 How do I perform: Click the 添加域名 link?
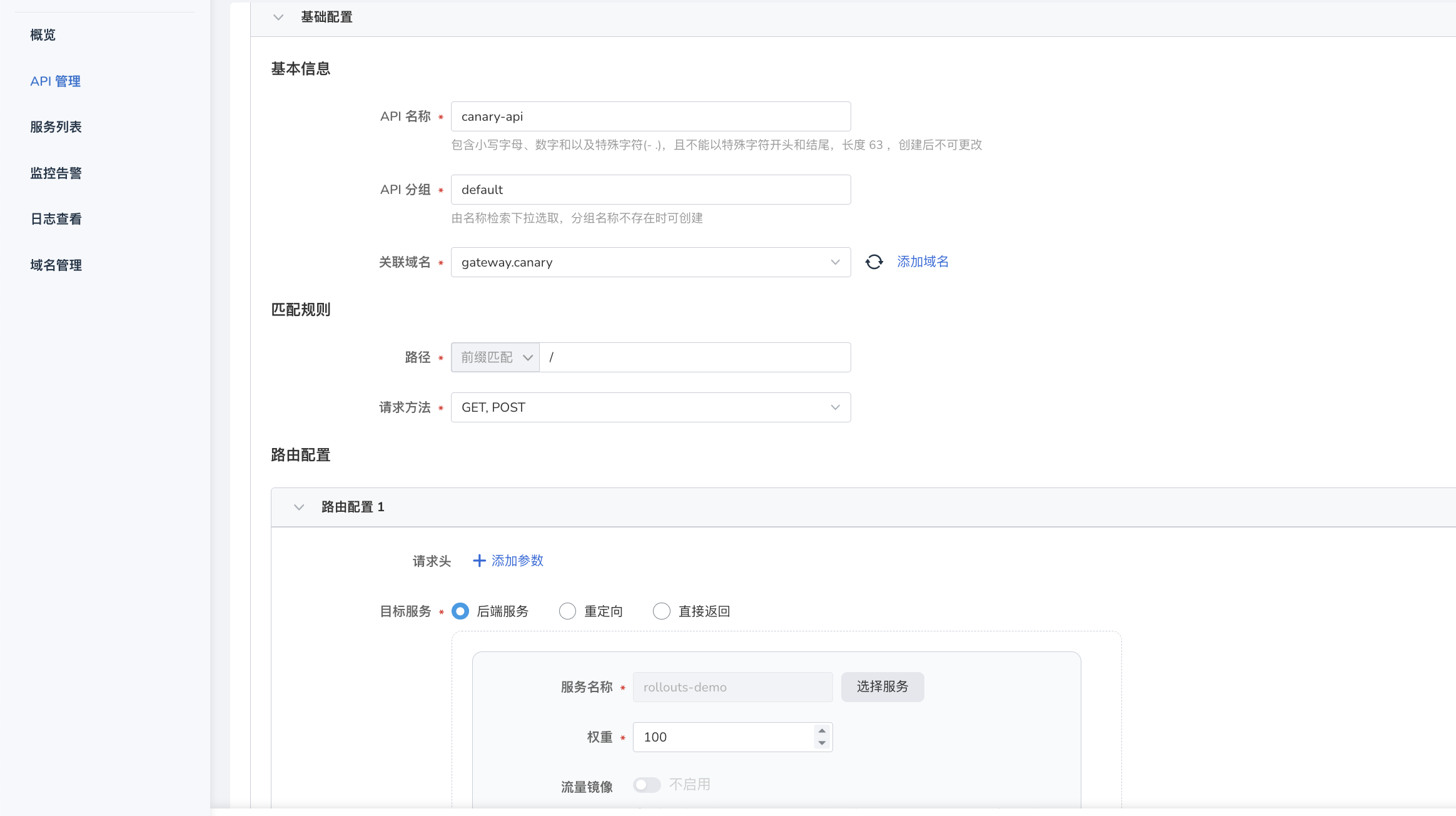(x=923, y=262)
